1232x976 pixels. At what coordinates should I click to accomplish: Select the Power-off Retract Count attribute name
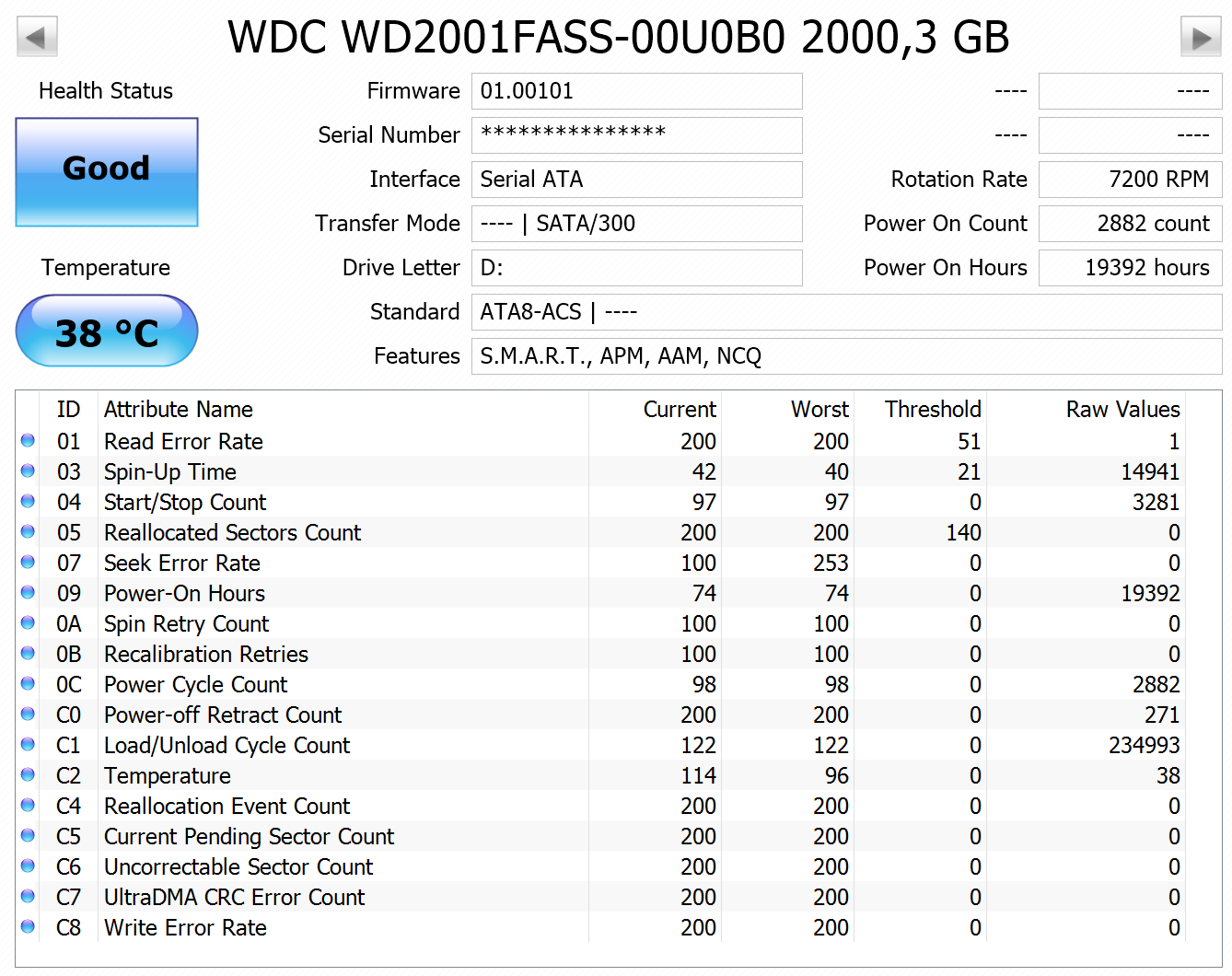pos(223,715)
